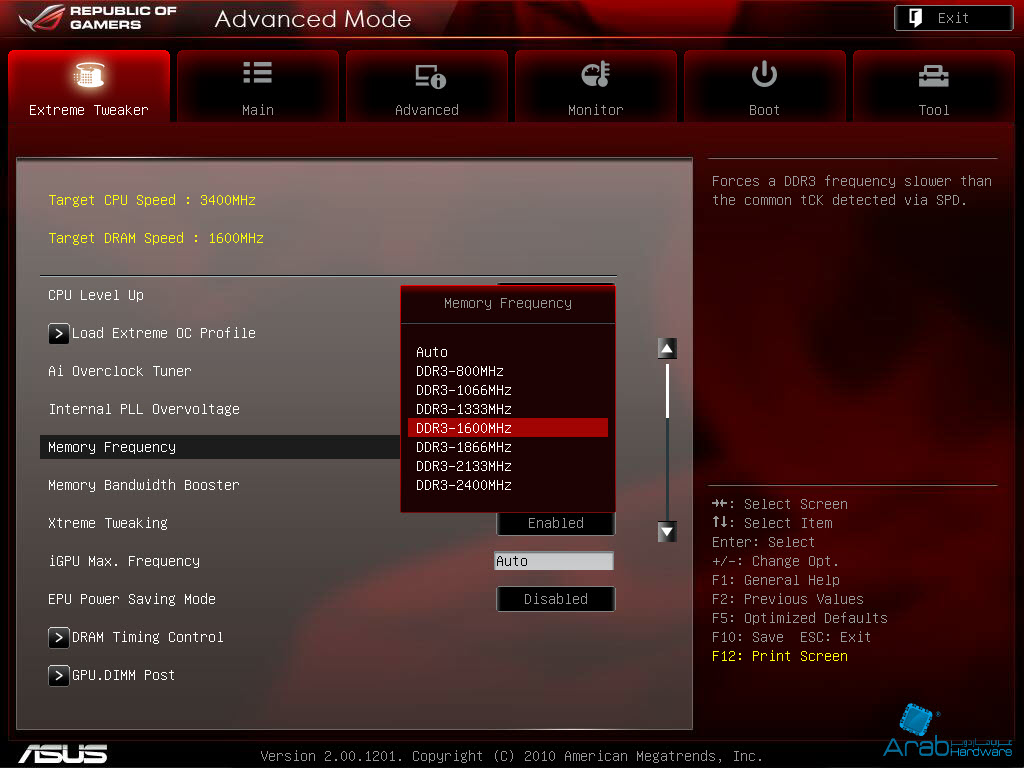Toggle EPU Power Saving Mode Disabled button

click(556, 599)
